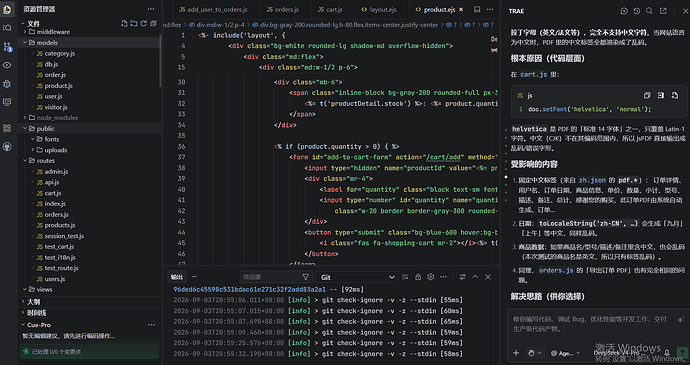Collapse the models folder
Screen dimensions: 690x365
tap(90, 43)
